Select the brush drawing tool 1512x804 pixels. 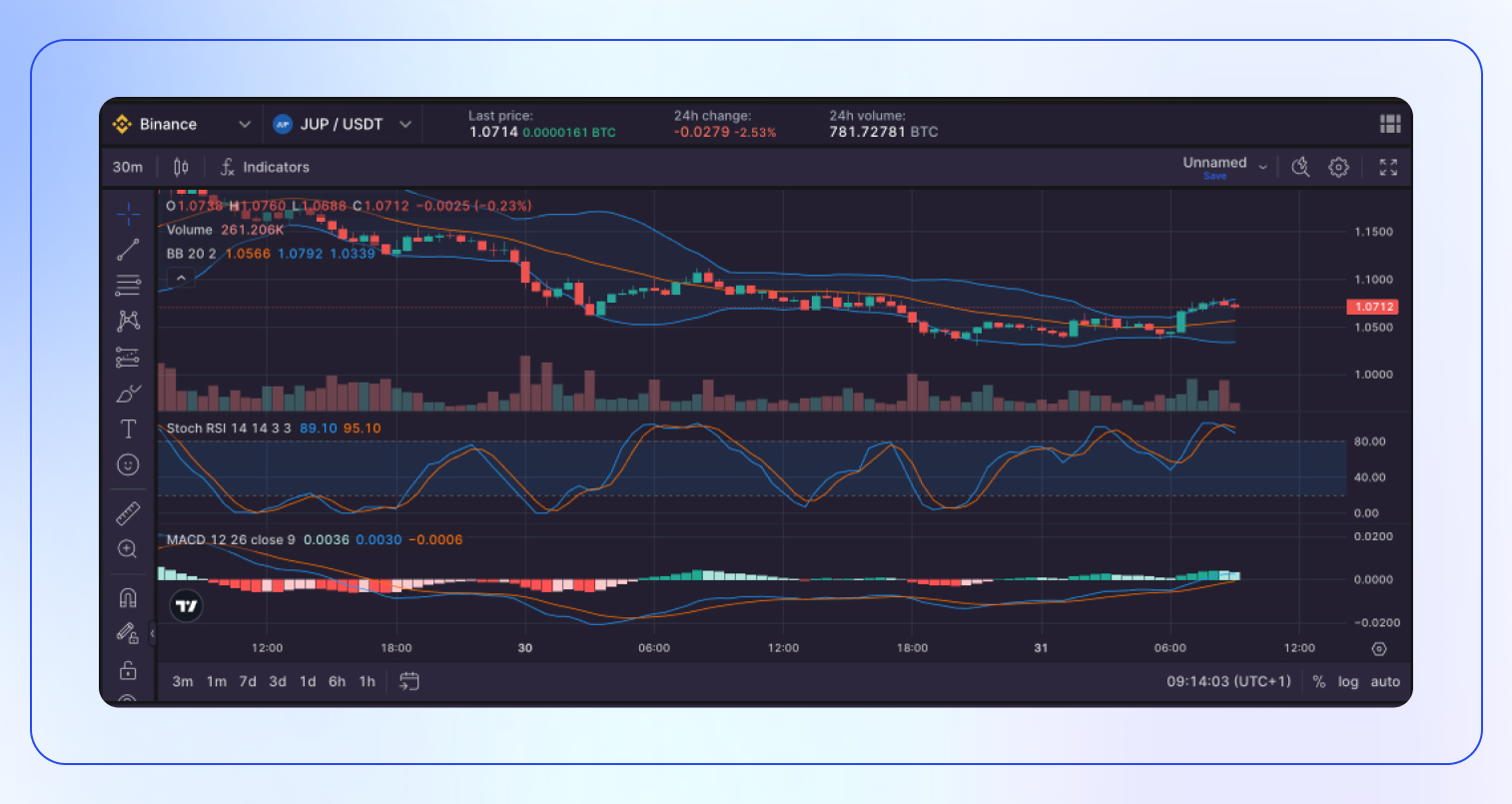[128, 394]
